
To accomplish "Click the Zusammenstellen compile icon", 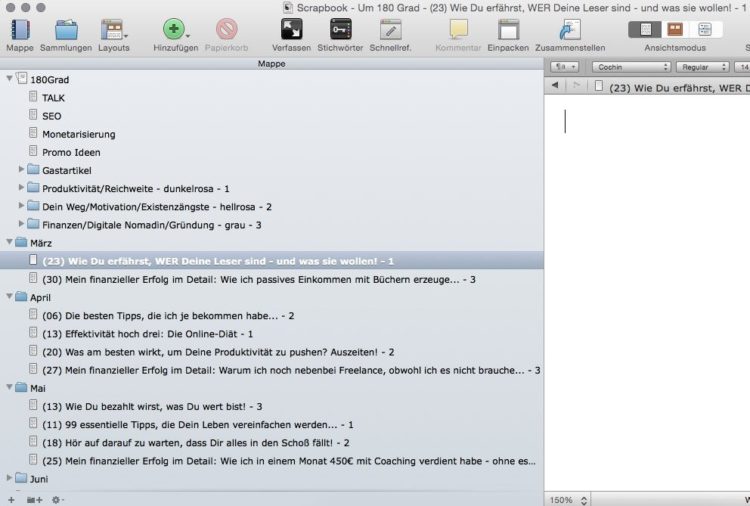I will [x=569, y=30].
